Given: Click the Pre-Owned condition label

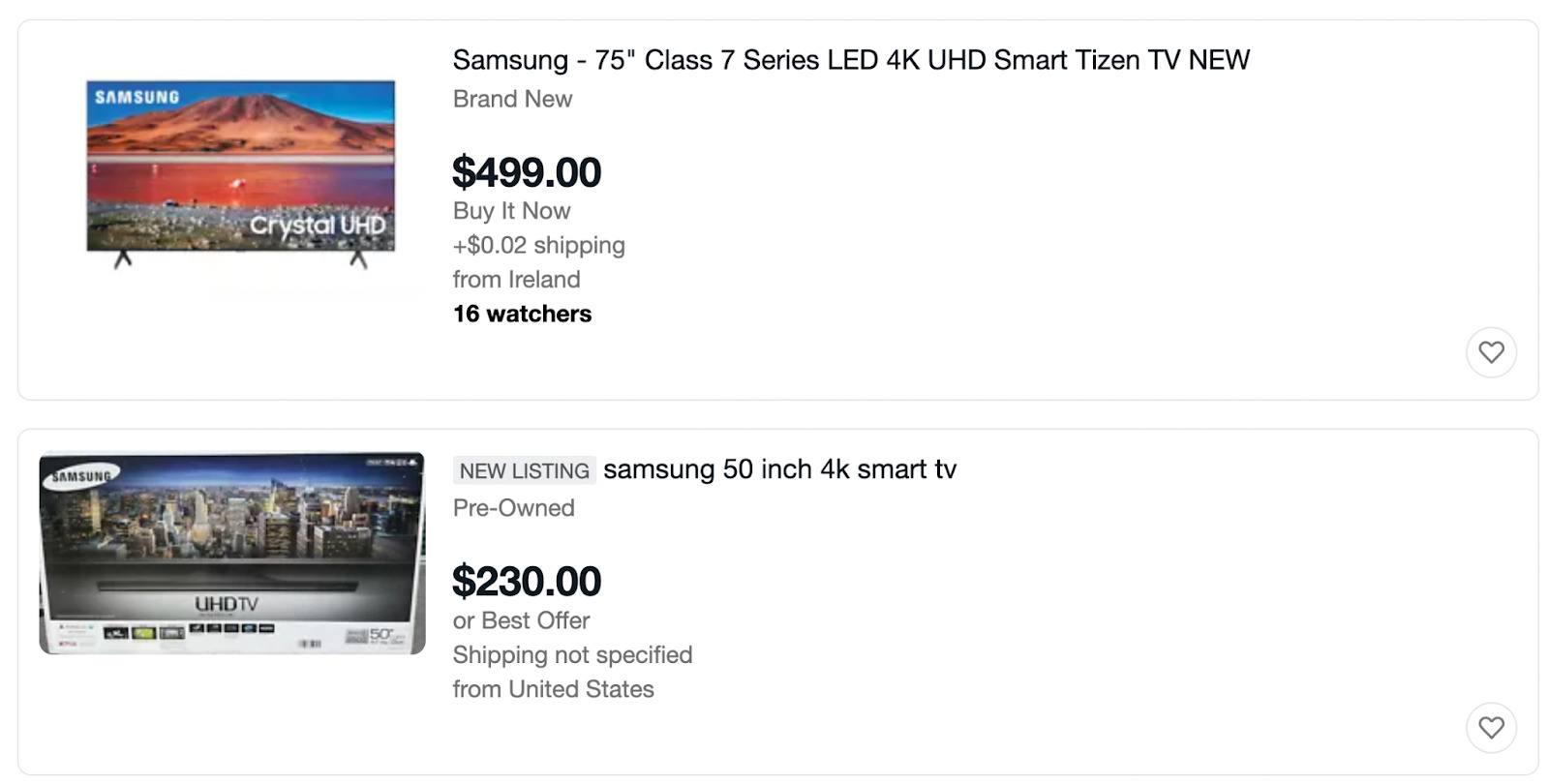Looking at the screenshot, I should coord(513,507).
